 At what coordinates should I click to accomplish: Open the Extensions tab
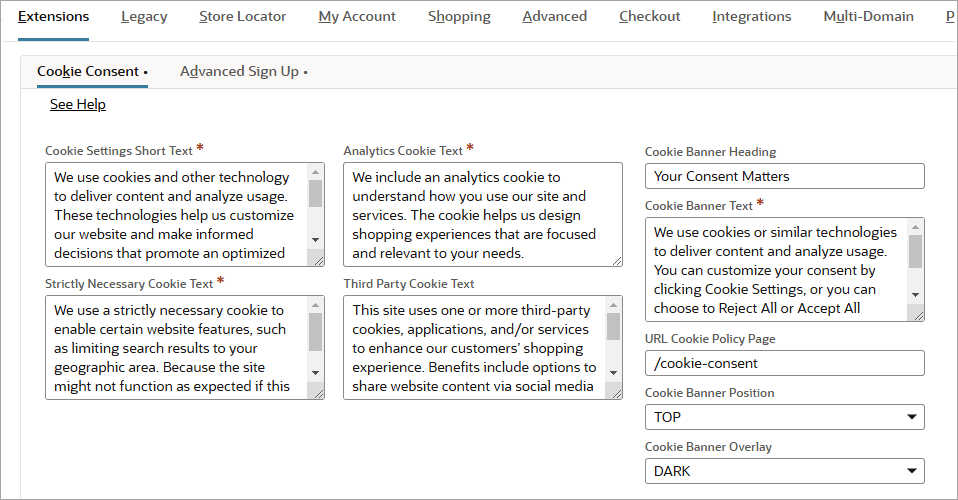[x=53, y=17]
